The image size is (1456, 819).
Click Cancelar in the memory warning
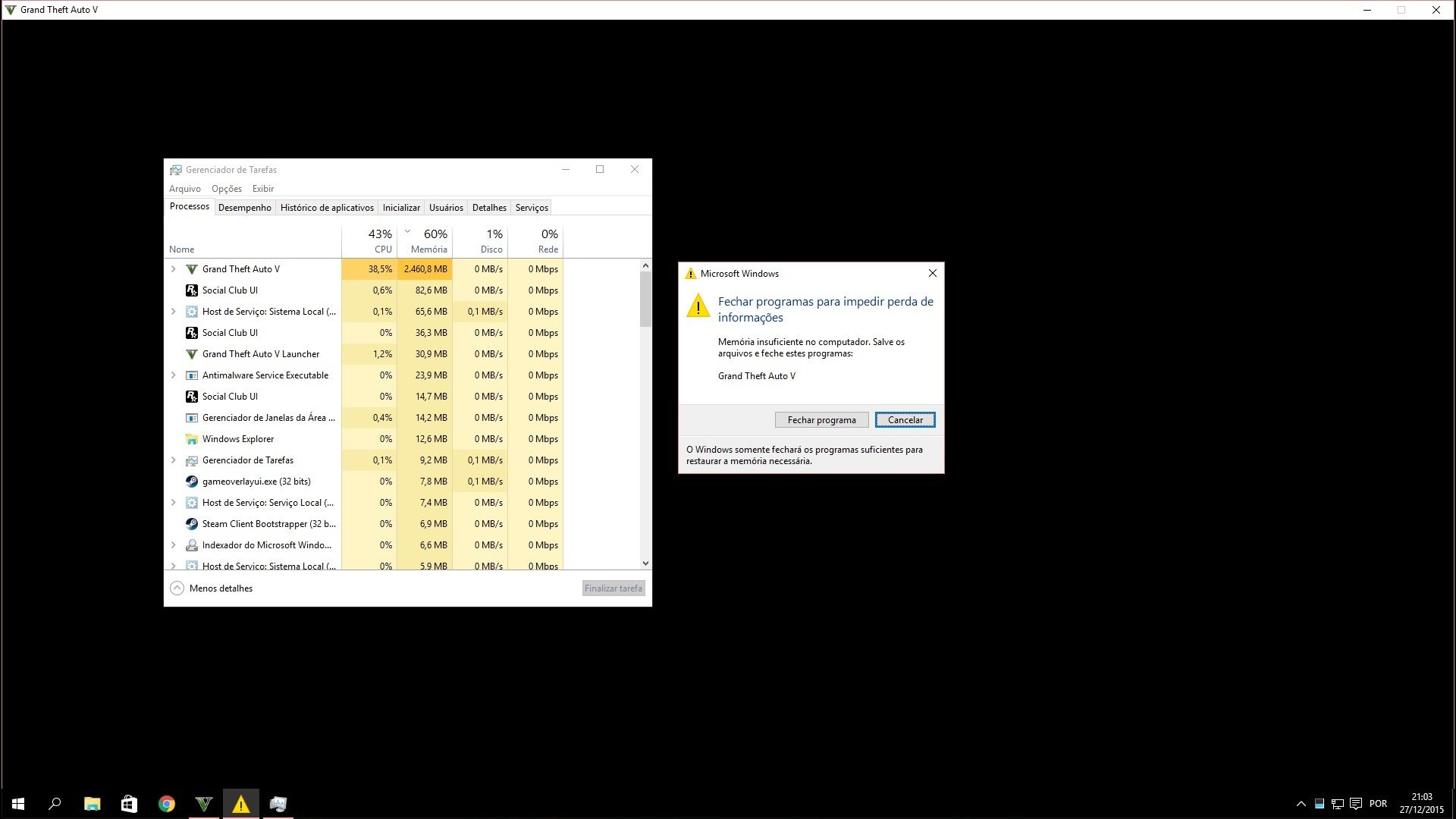(905, 420)
